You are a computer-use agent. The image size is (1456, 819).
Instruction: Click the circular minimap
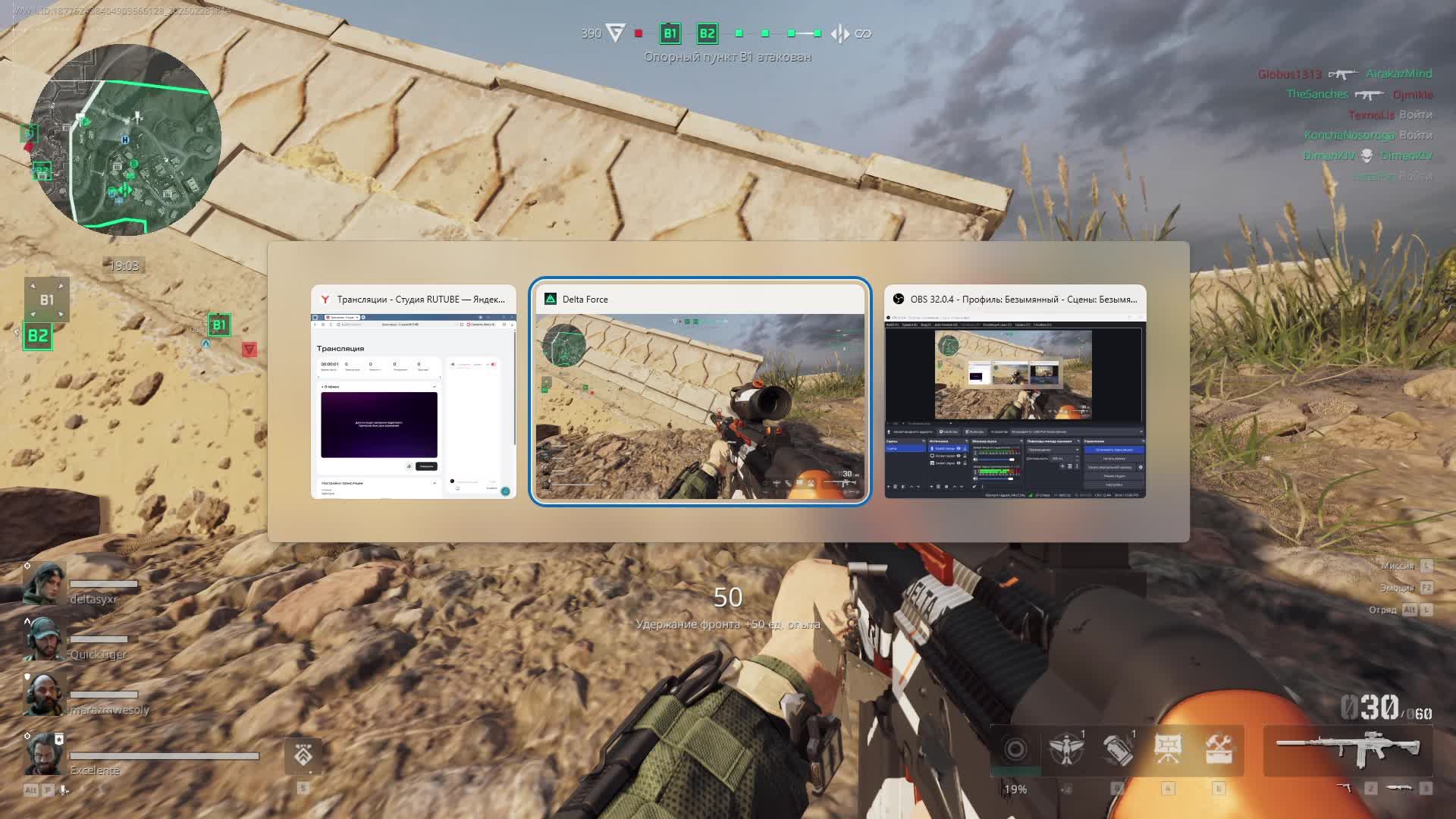[126, 140]
